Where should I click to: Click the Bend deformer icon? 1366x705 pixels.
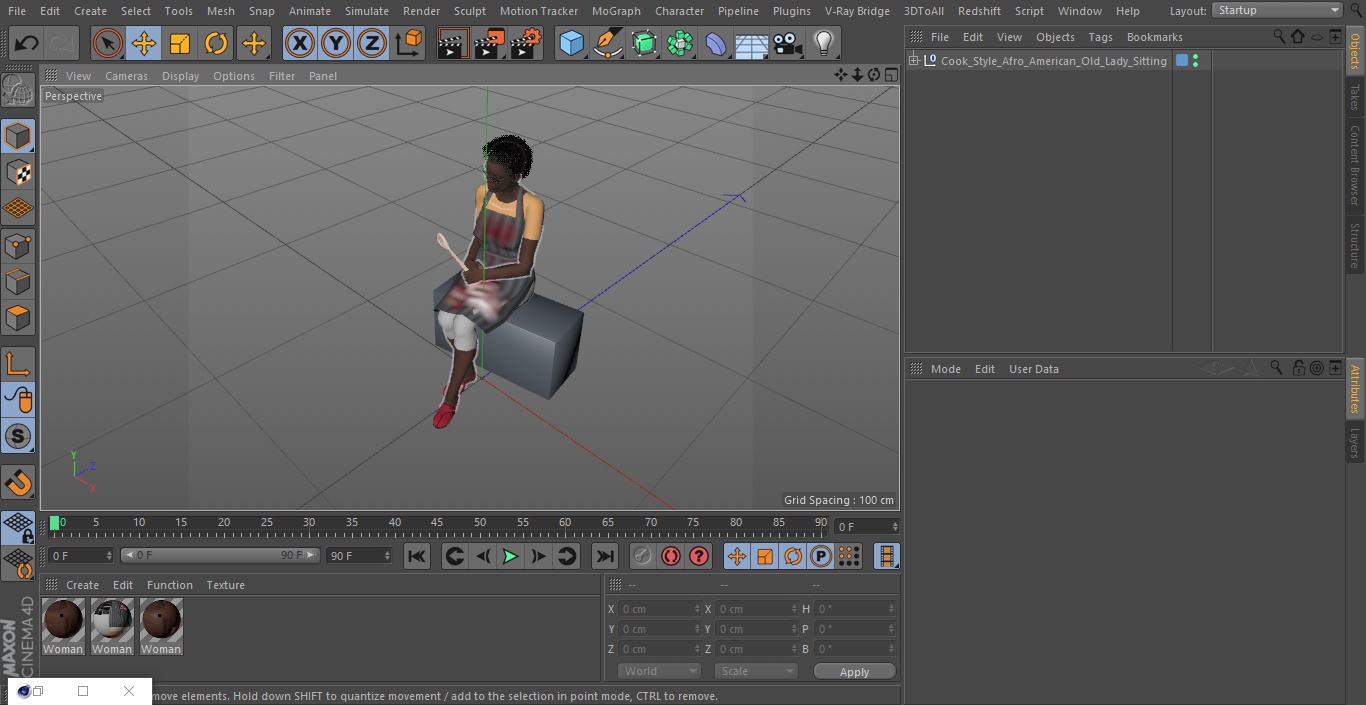(x=716, y=43)
